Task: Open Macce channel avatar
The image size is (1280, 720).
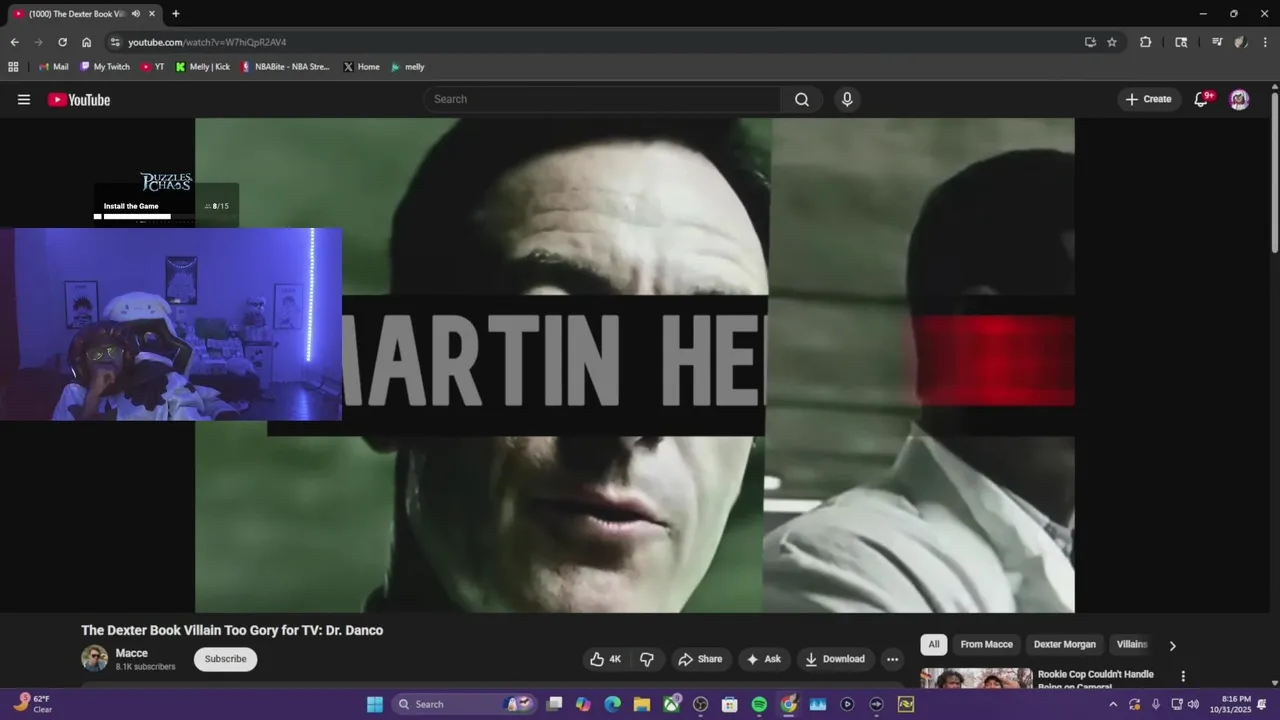Action: tap(94, 658)
